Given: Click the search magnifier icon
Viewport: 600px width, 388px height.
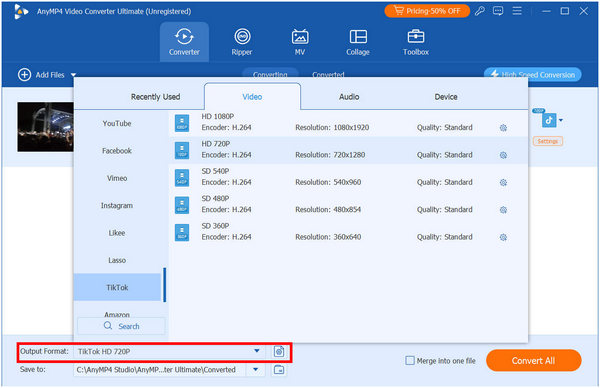Looking at the screenshot, I should coord(108,326).
